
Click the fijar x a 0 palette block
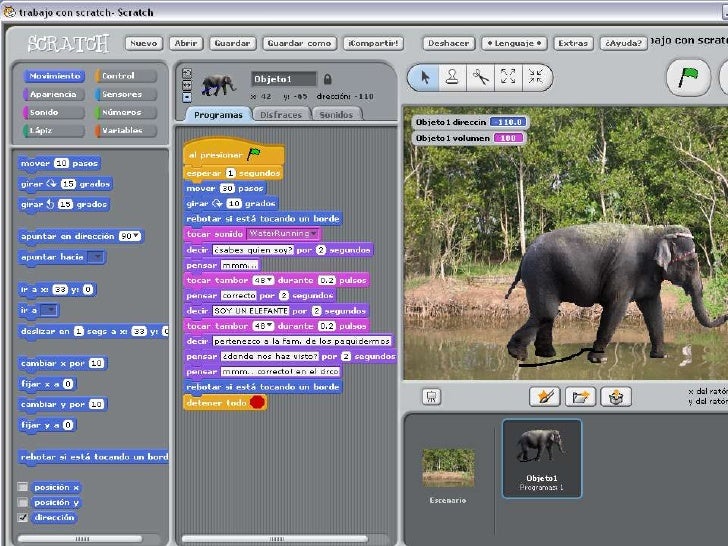(x=47, y=384)
